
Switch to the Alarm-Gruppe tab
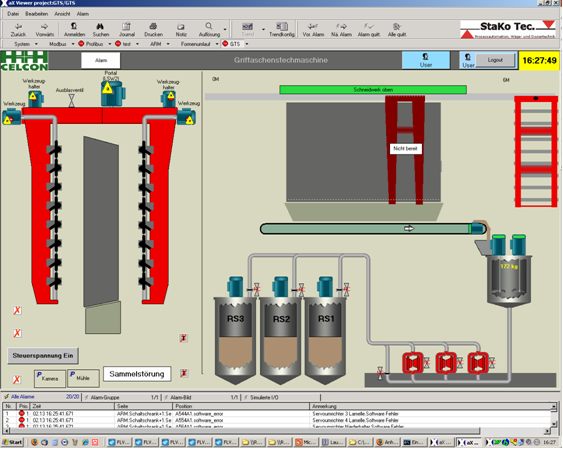[x=104, y=397]
